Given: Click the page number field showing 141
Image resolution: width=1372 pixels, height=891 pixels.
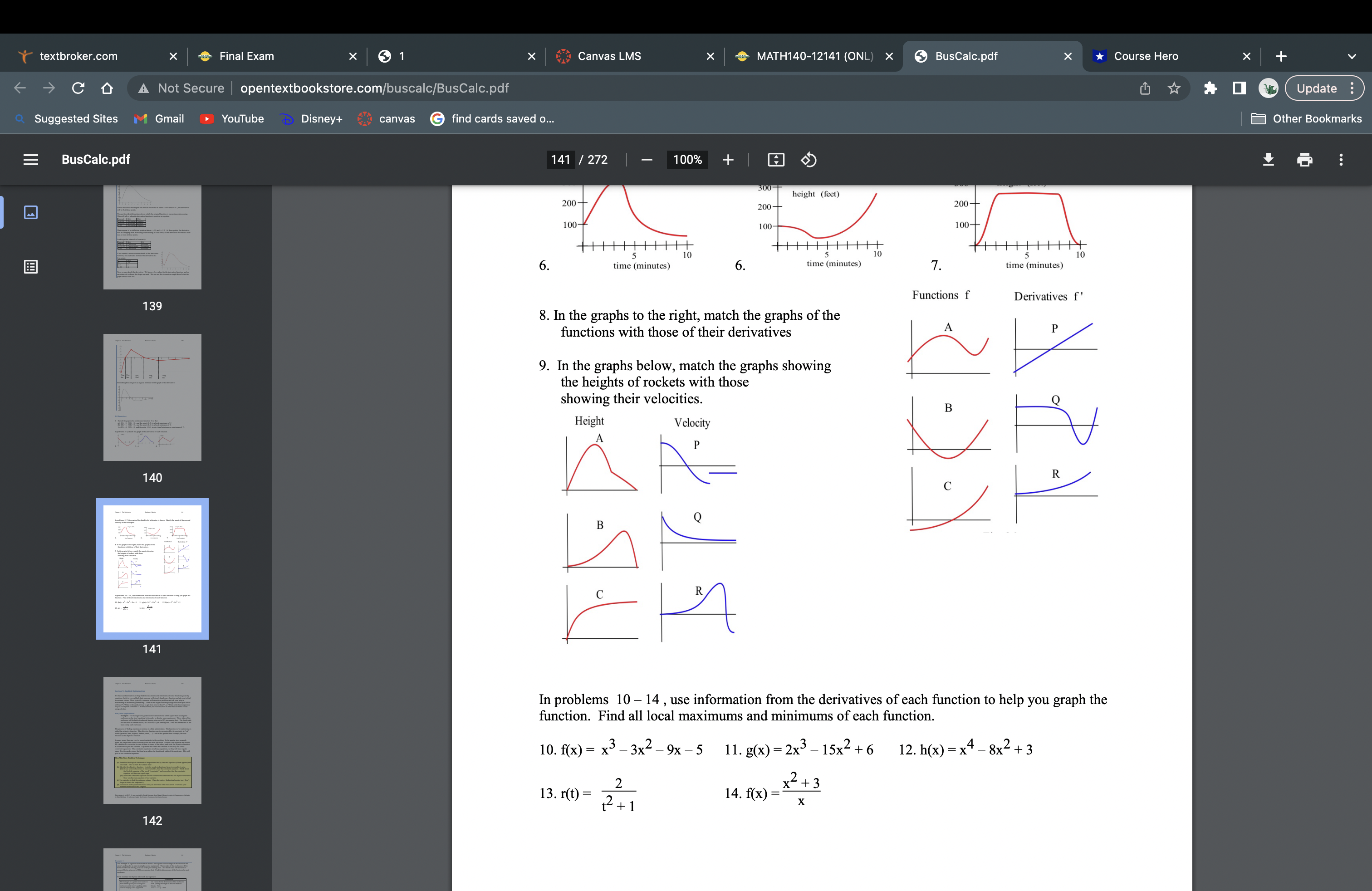Looking at the screenshot, I should pos(560,160).
